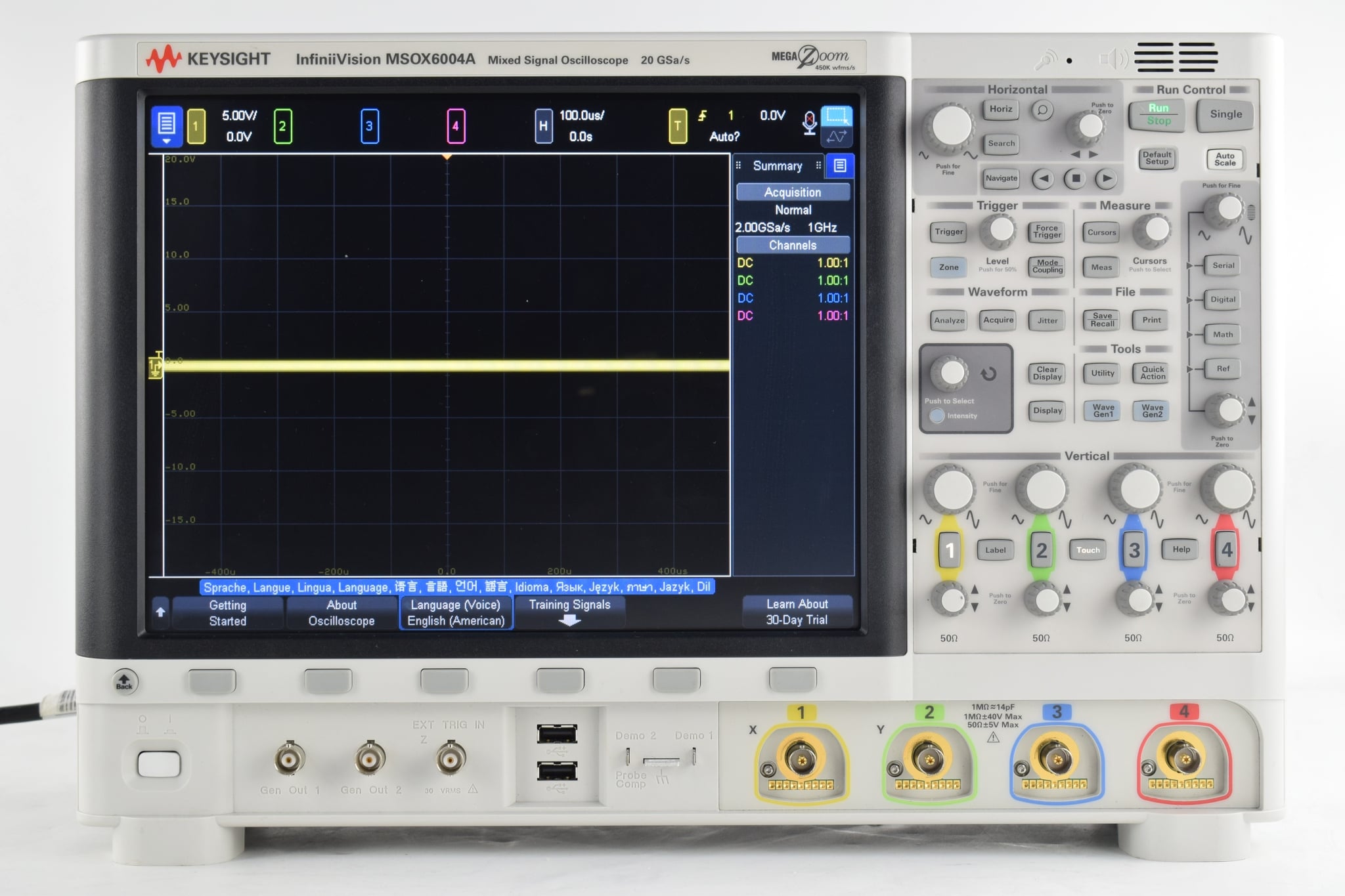Push the Wave Gen2 key

(x=1152, y=411)
